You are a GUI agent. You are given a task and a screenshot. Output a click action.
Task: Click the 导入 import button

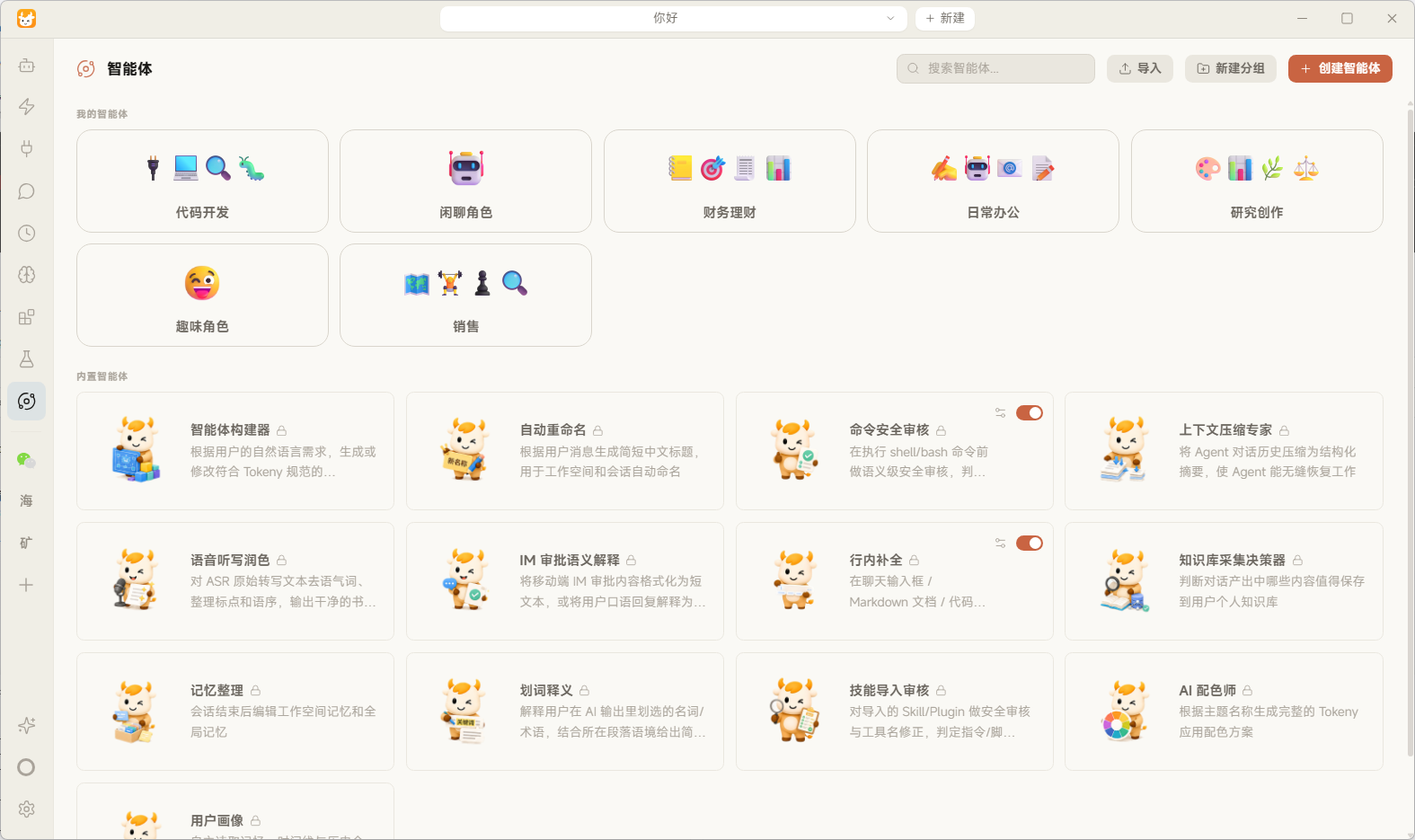tap(1140, 68)
